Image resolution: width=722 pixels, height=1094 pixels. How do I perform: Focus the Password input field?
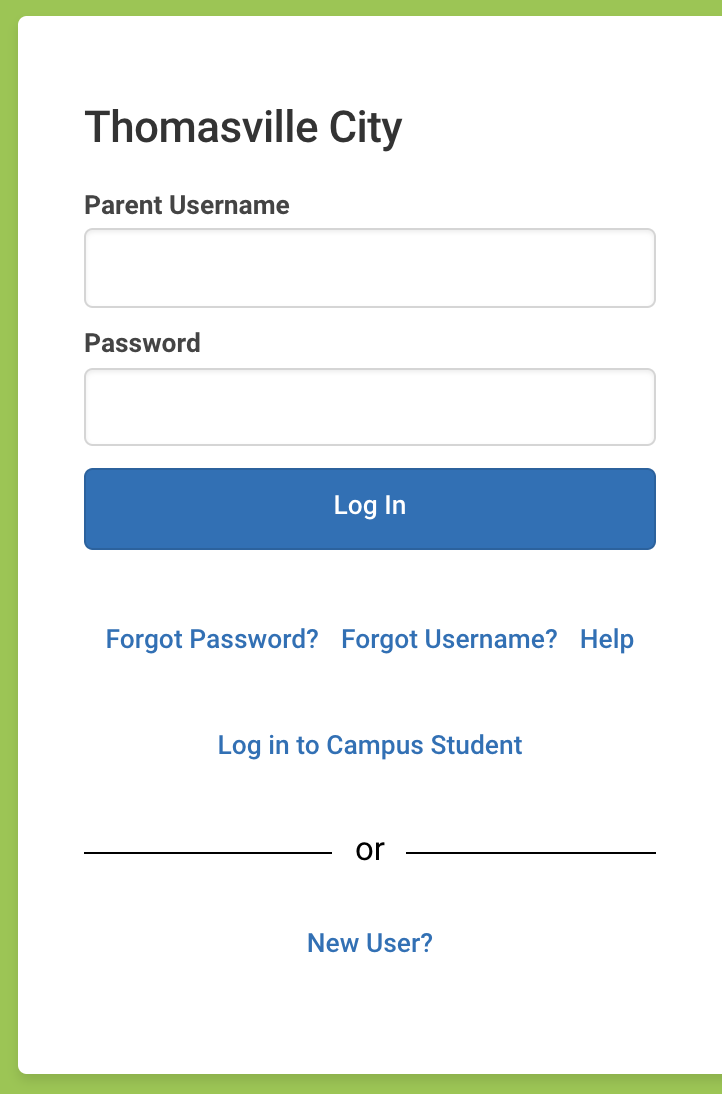click(x=370, y=407)
